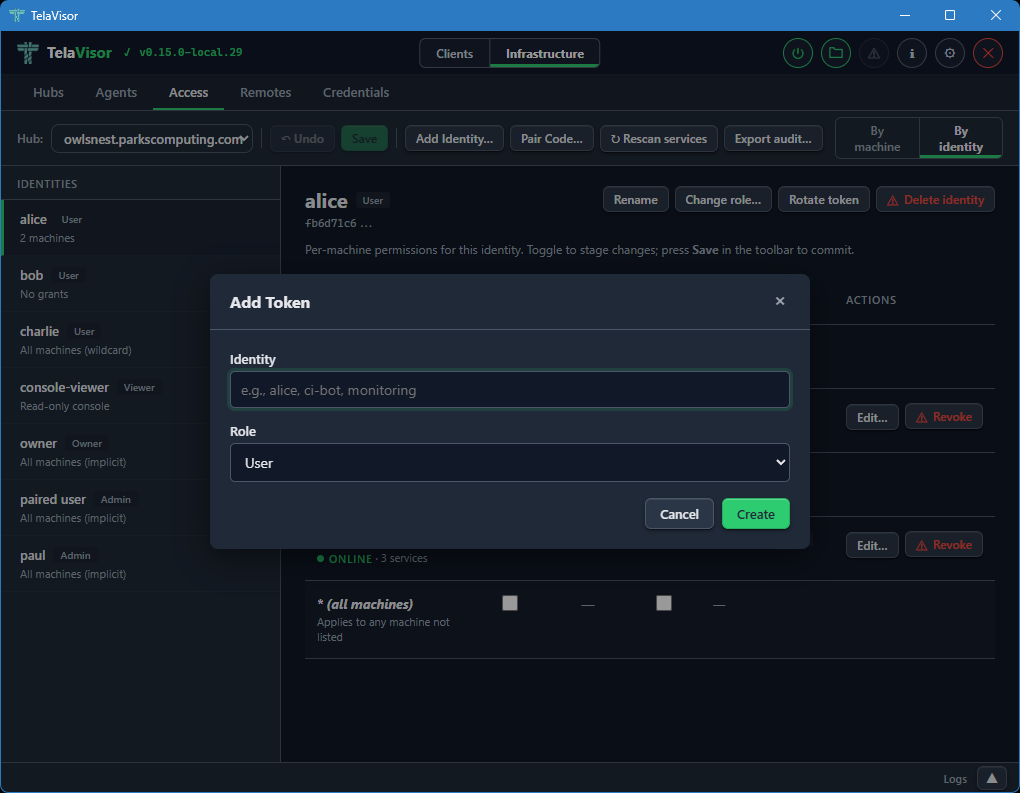Click Rescan services button
This screenshot has width=1020, height=793.
point(658,139)
